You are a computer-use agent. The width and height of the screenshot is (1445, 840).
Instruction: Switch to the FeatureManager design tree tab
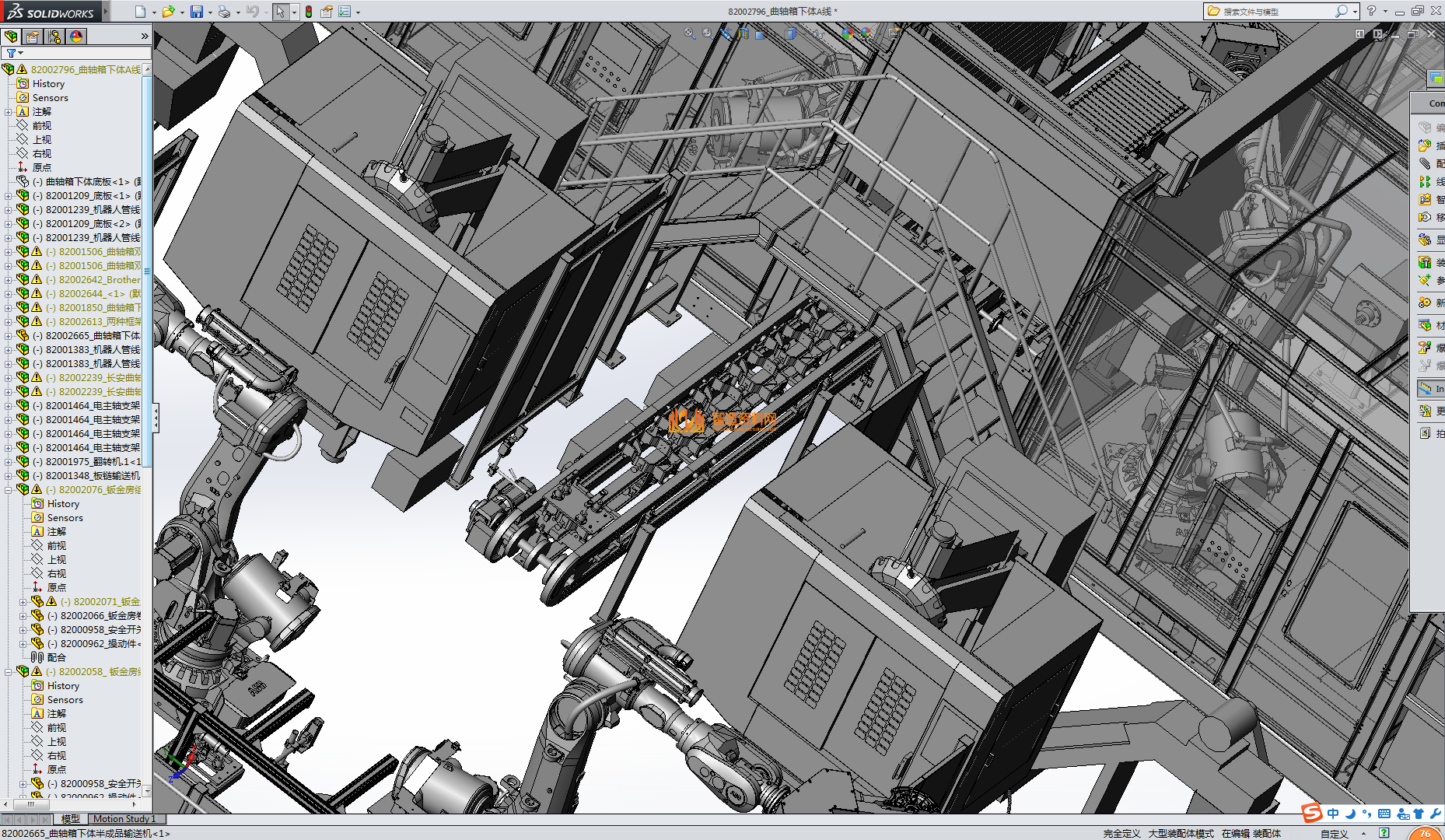coord(11,37)
